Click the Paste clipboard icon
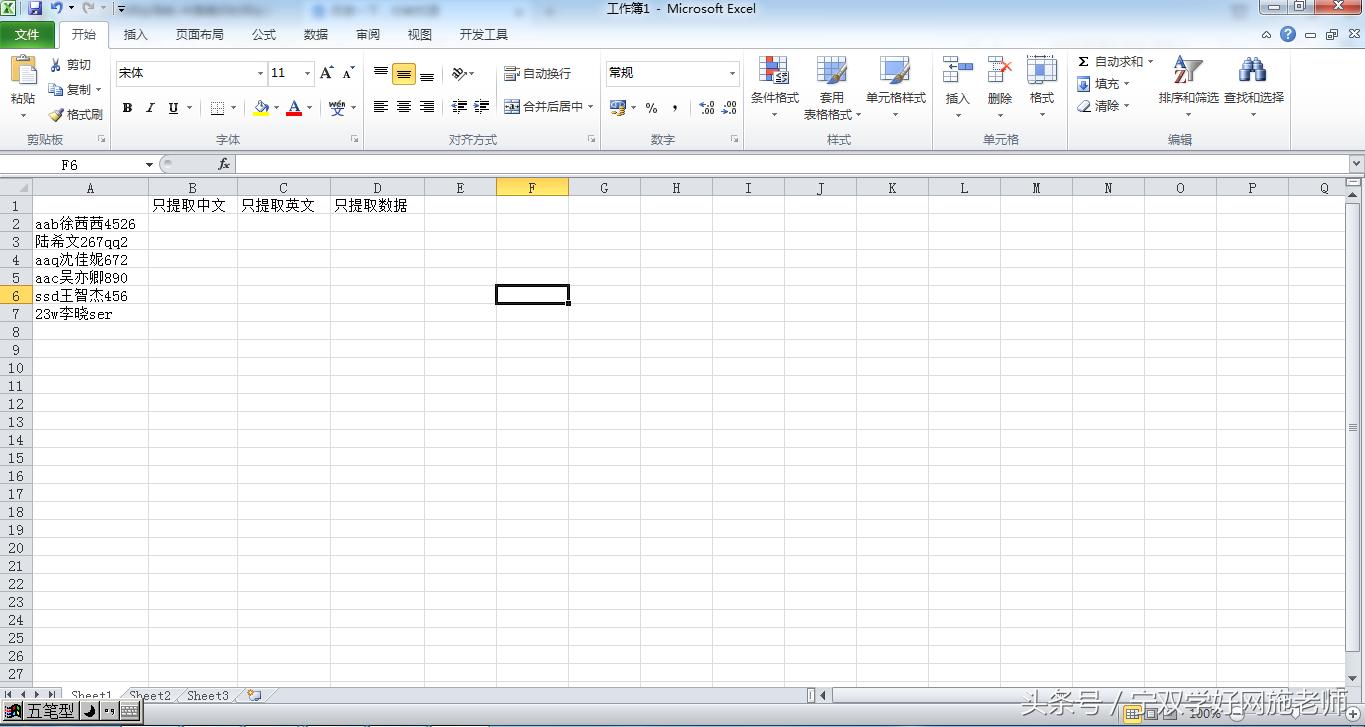Viewport: 1365px width, 727px height. tap(23, 70)
